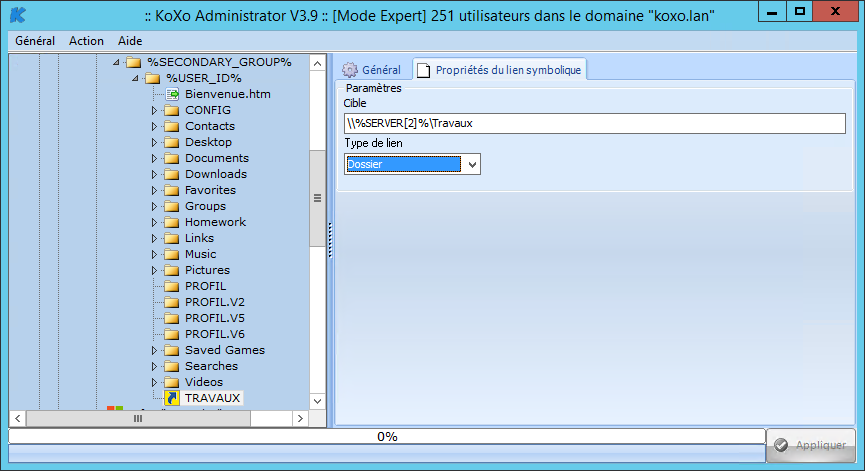Click the Groups folder icon
The width and height of the screenshot is (865, 471).
[172, 206]
